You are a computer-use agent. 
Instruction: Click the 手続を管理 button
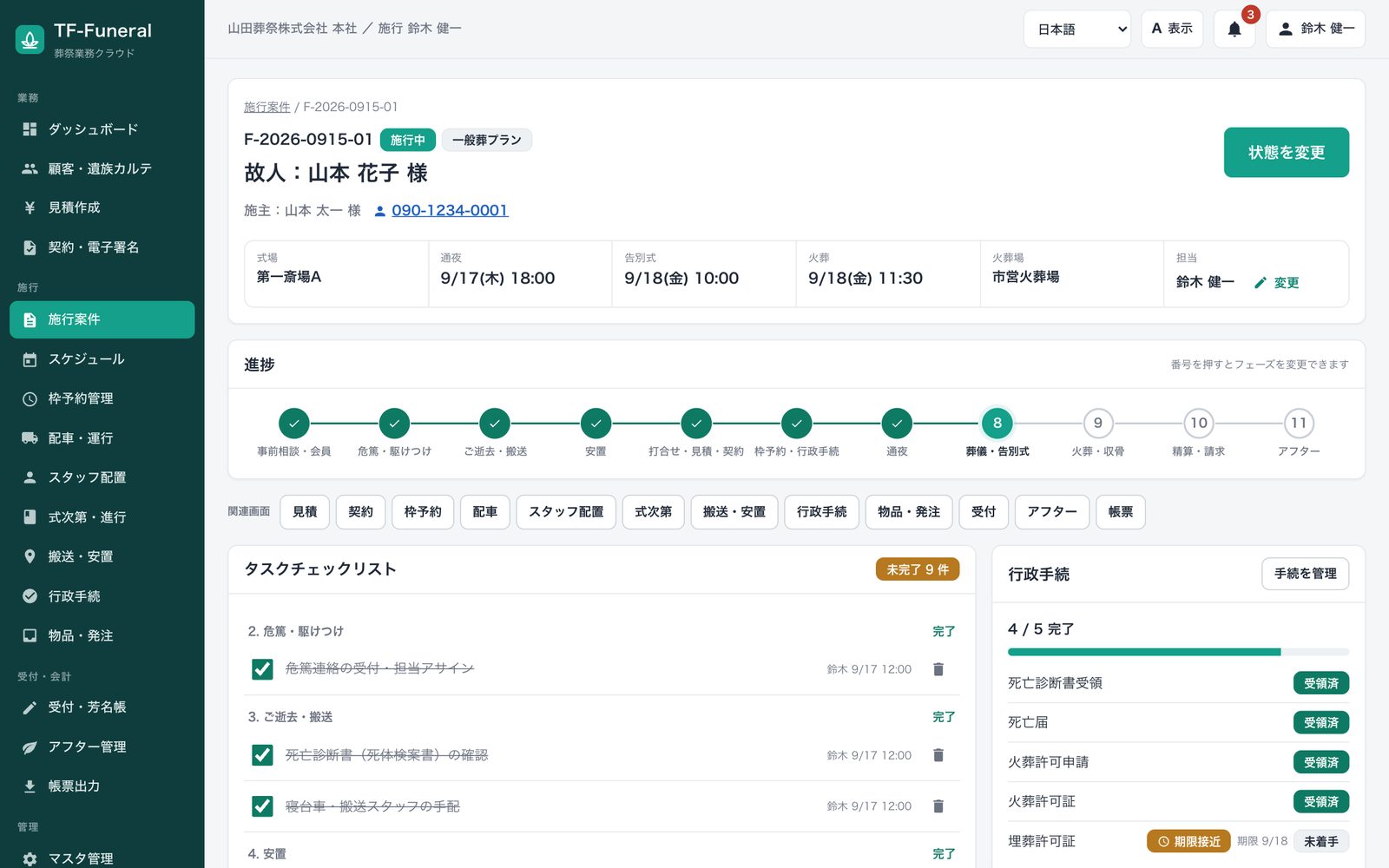point(1306,574)
